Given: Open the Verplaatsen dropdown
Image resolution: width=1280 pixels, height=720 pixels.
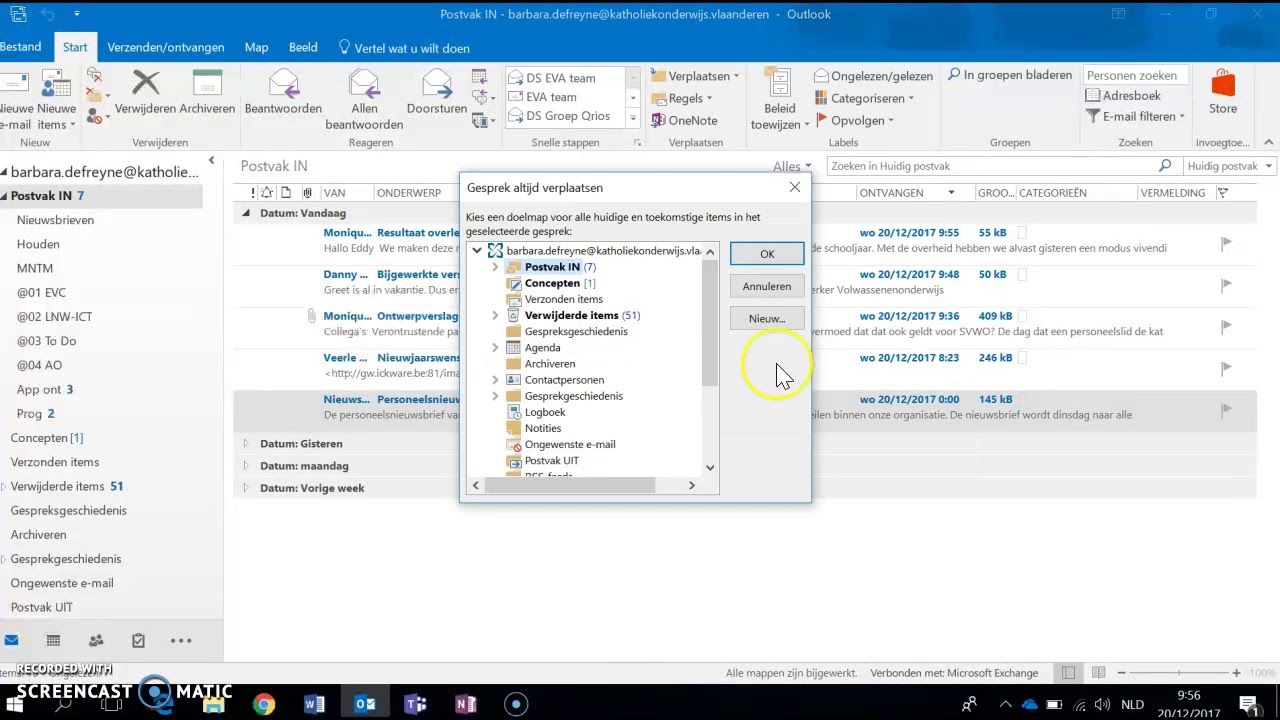Looking at the screenshot, I should coord(695,76).
